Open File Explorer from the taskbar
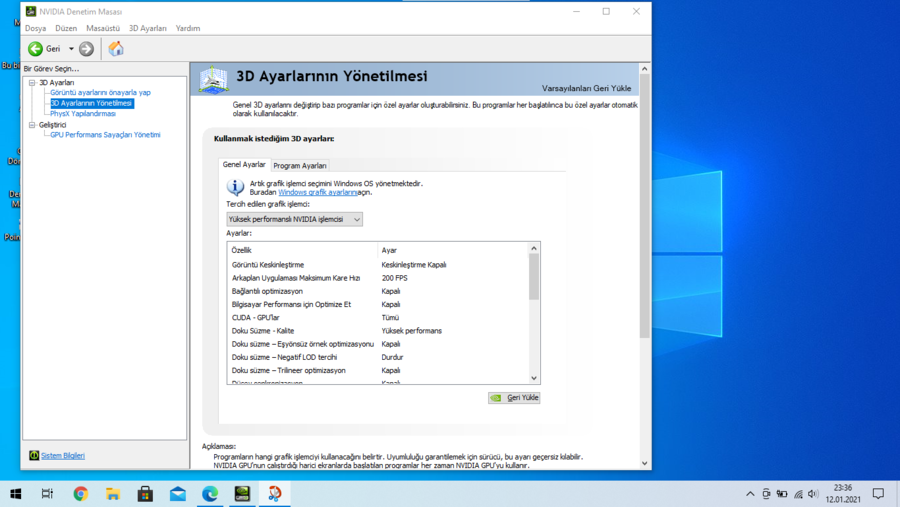 (113, 493)
